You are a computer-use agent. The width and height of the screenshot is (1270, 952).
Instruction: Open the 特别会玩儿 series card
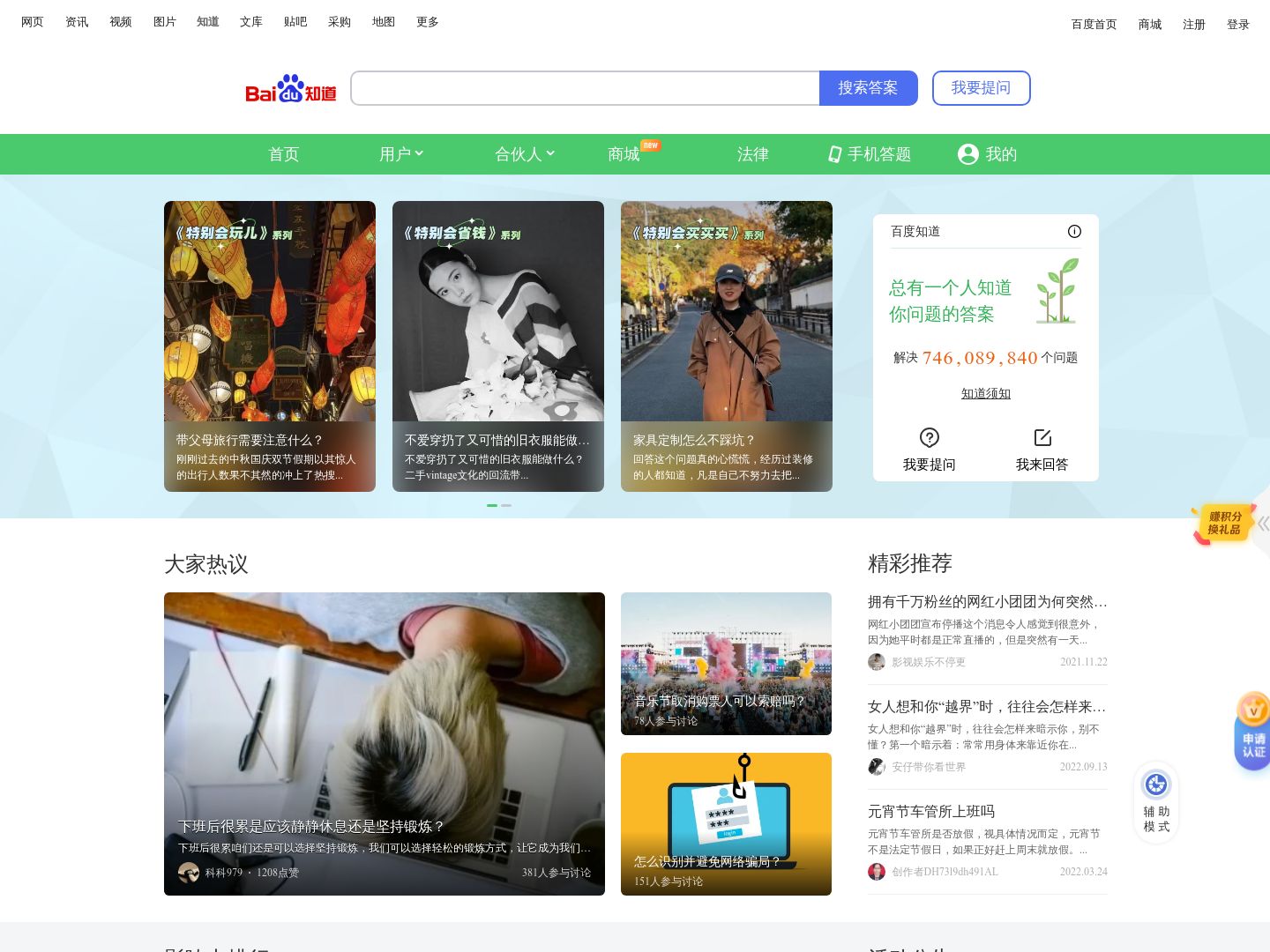[270, 346]
